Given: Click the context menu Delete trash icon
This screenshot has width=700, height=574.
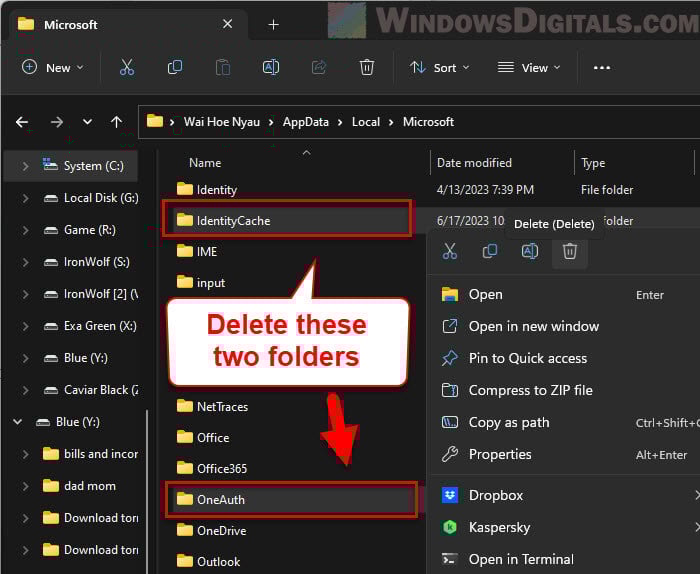Looking at the screenshot, I should (x=570, y=251).
